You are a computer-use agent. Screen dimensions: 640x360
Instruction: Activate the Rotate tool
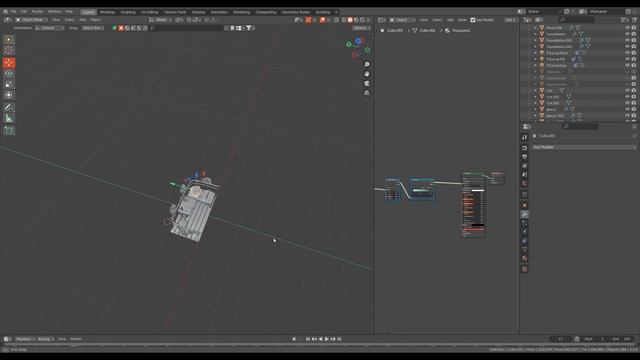pos(9,73)
